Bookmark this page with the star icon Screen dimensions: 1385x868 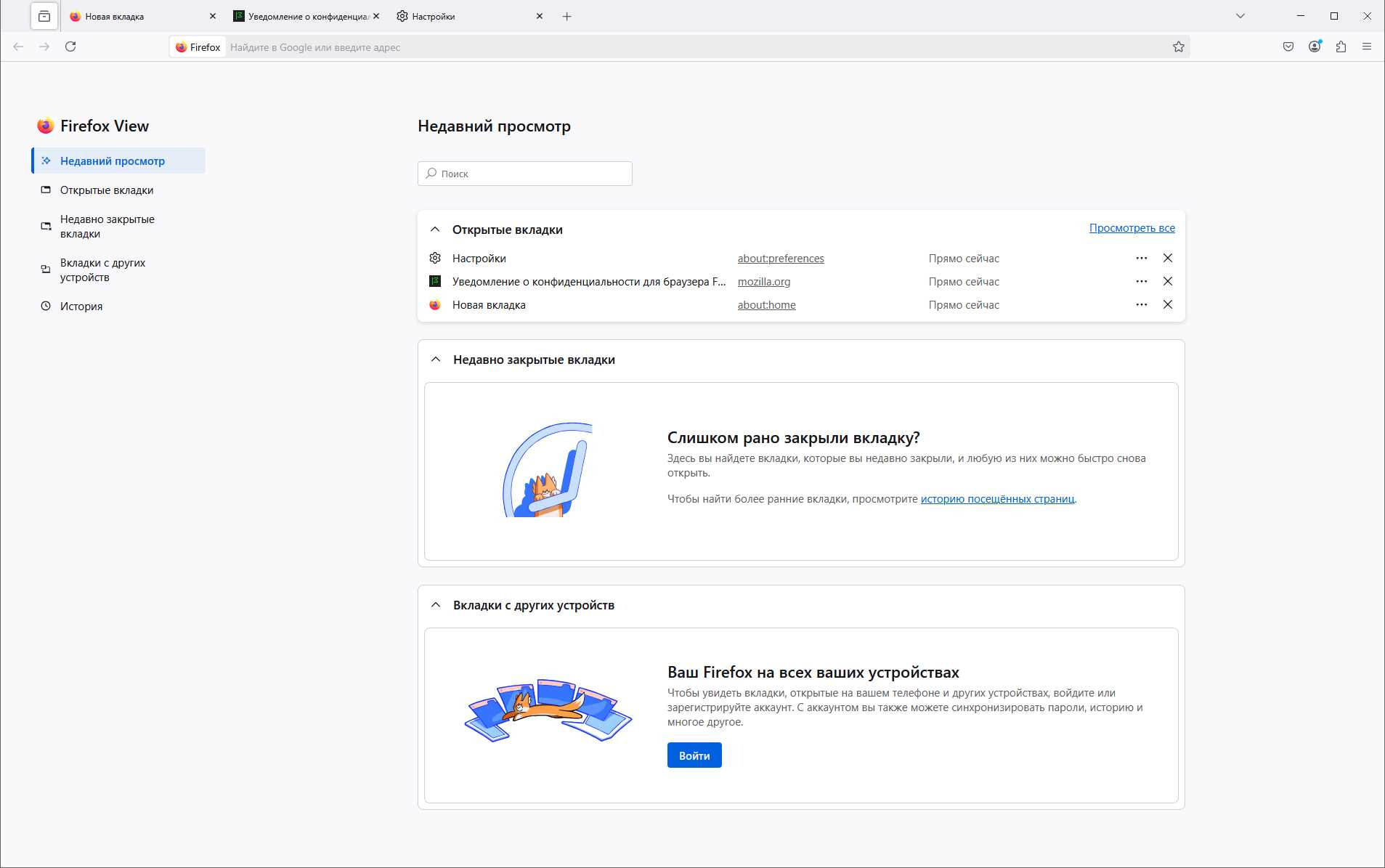click(1178, 47)
